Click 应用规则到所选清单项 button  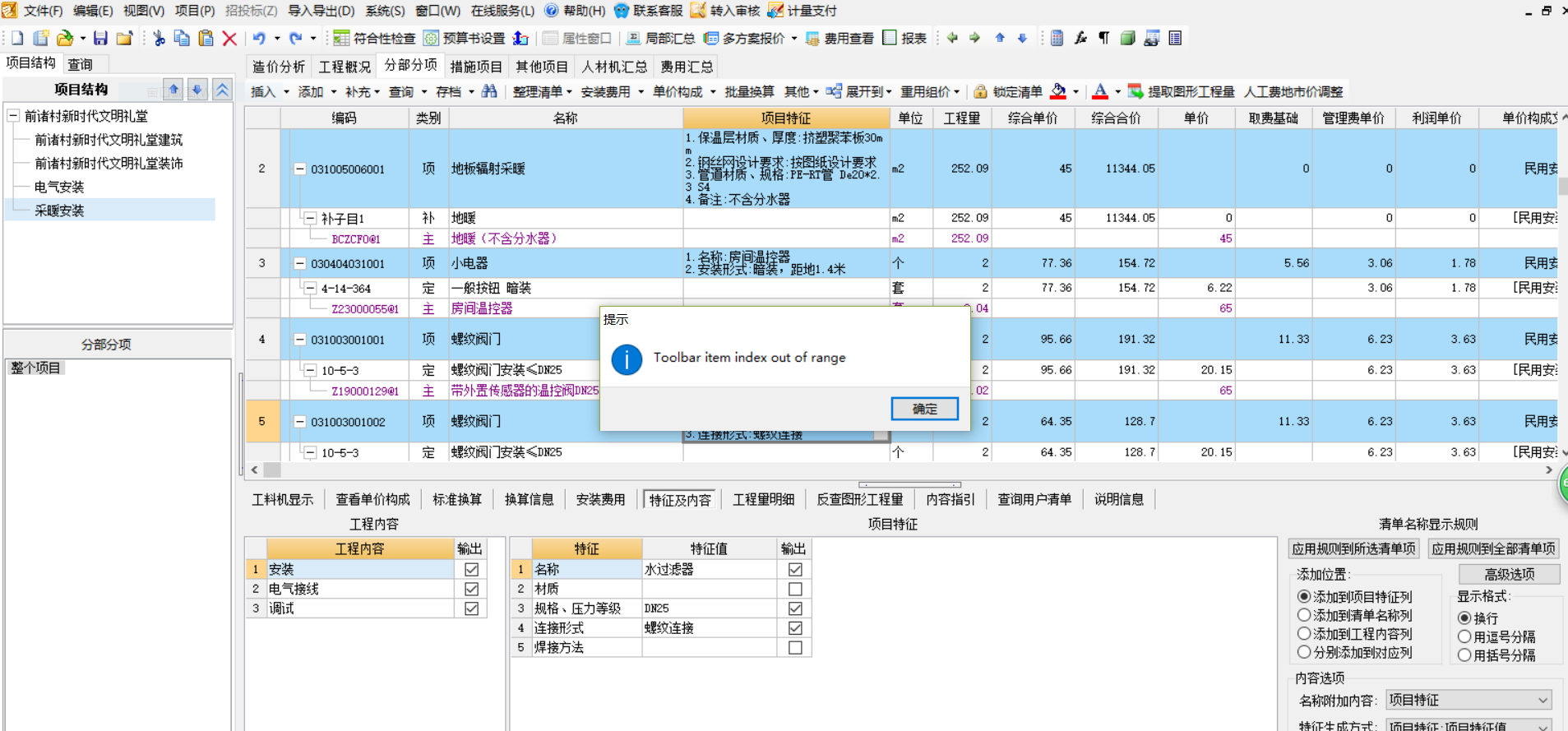pyautogui.click(x=1353, y=548)
